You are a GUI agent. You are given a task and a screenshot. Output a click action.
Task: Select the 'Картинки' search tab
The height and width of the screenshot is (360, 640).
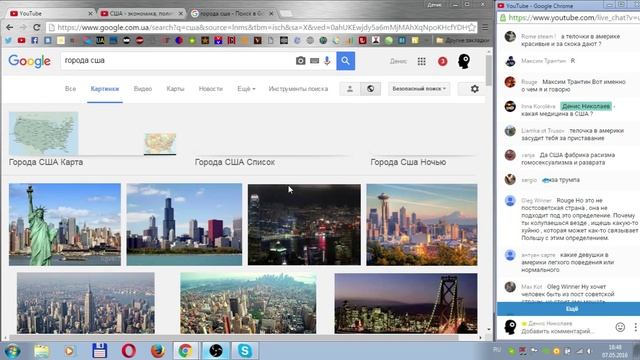point(105,89)
